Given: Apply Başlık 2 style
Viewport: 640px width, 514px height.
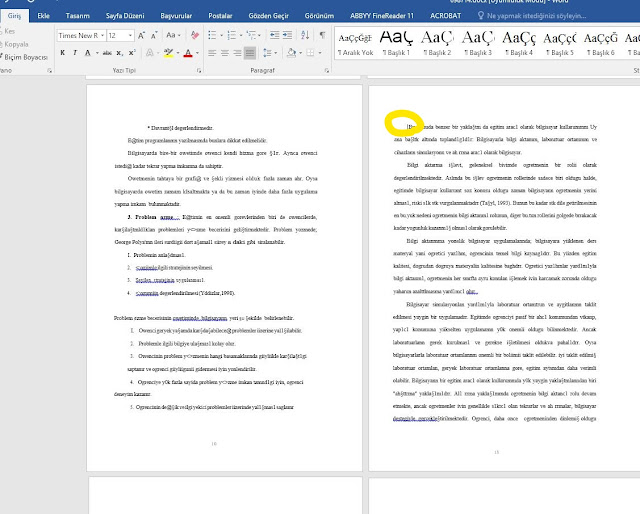Looking at the screenshot, I should [x=437, y=43].
